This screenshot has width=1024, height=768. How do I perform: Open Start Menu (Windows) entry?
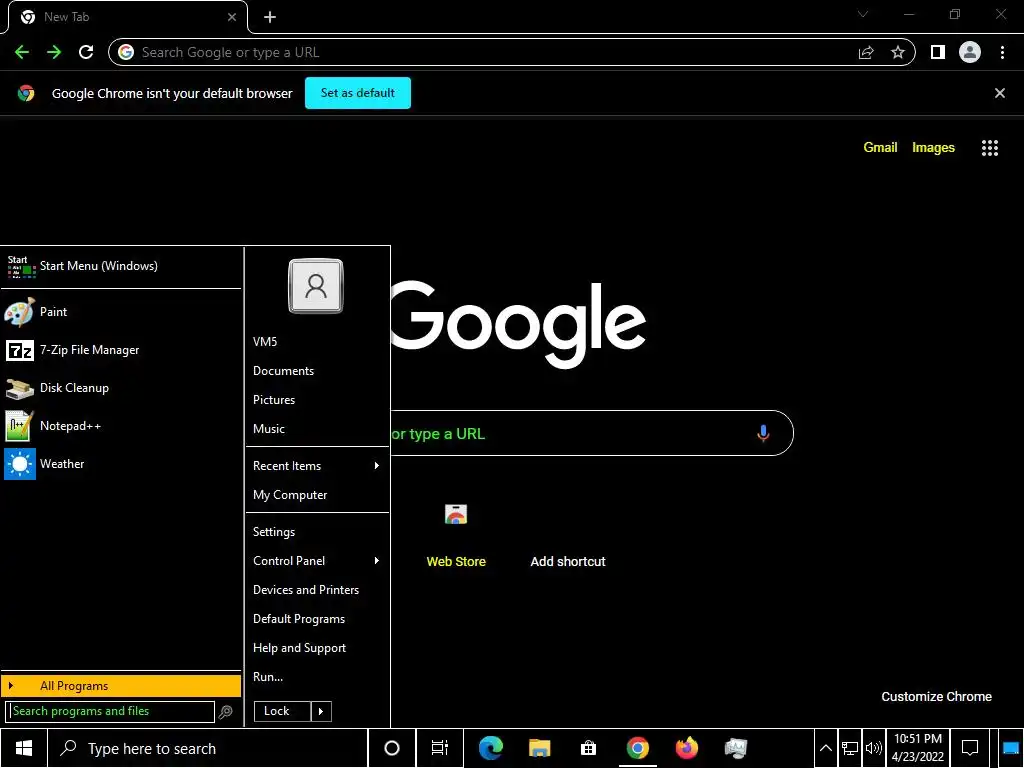pos(121,266)
